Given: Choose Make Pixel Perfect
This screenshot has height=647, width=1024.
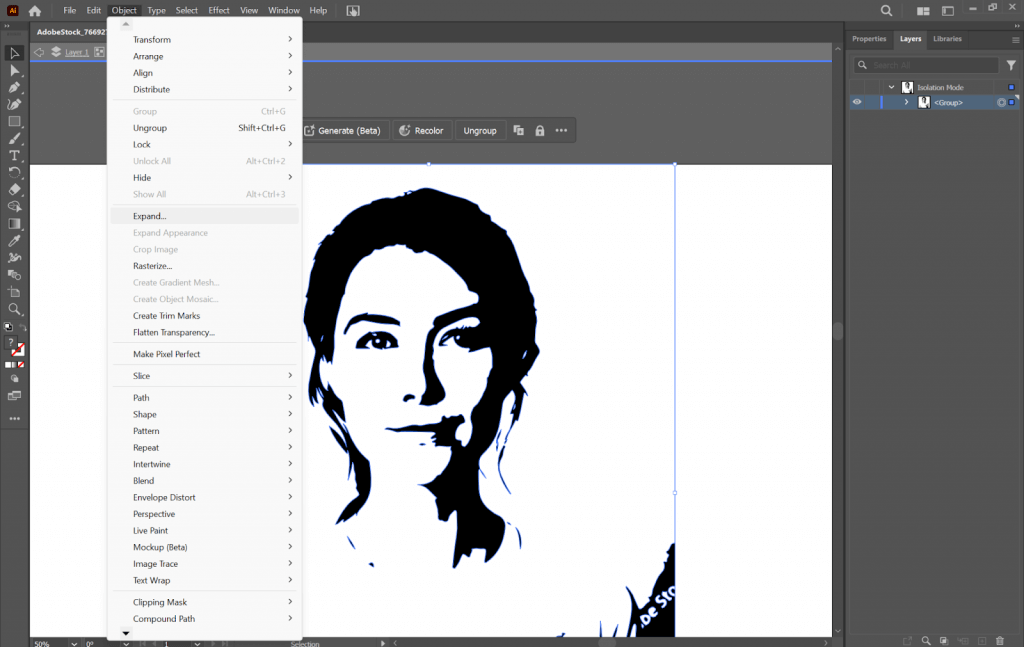Looking at the screenshot, I should 204,354.
